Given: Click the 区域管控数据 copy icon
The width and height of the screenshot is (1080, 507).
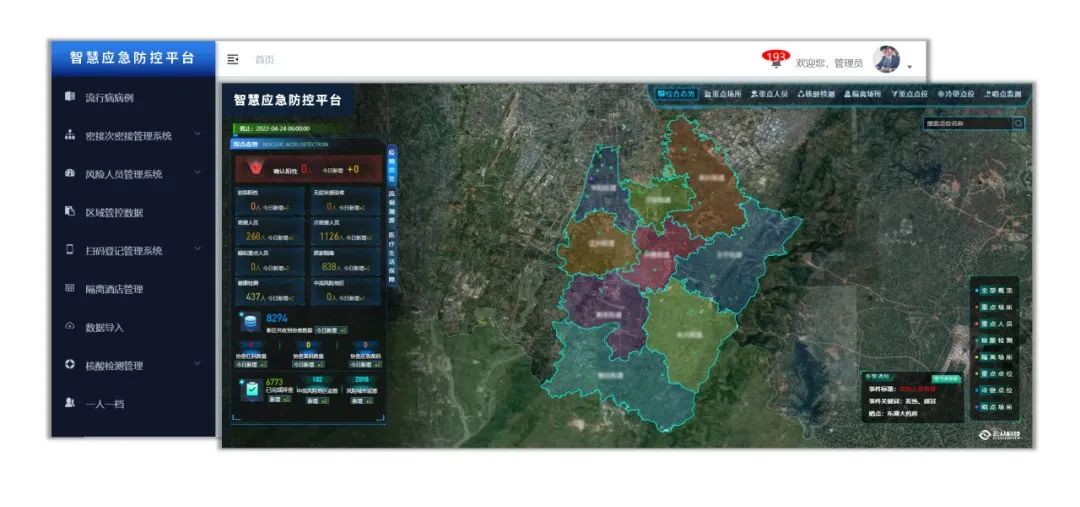Looking at the screenshot, I should tap(70, 211).
